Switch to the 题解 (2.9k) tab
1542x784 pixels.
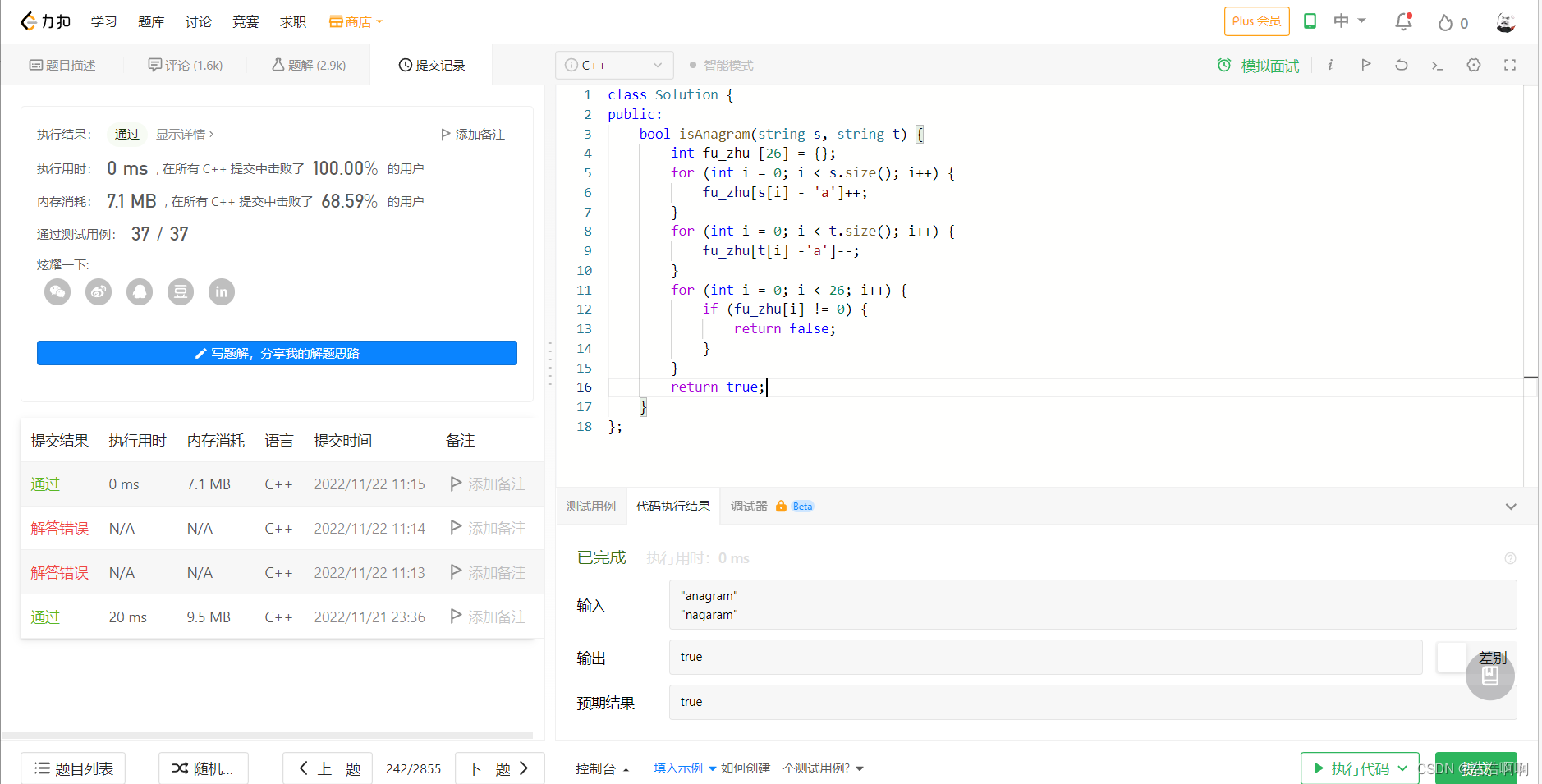(309, 65)
